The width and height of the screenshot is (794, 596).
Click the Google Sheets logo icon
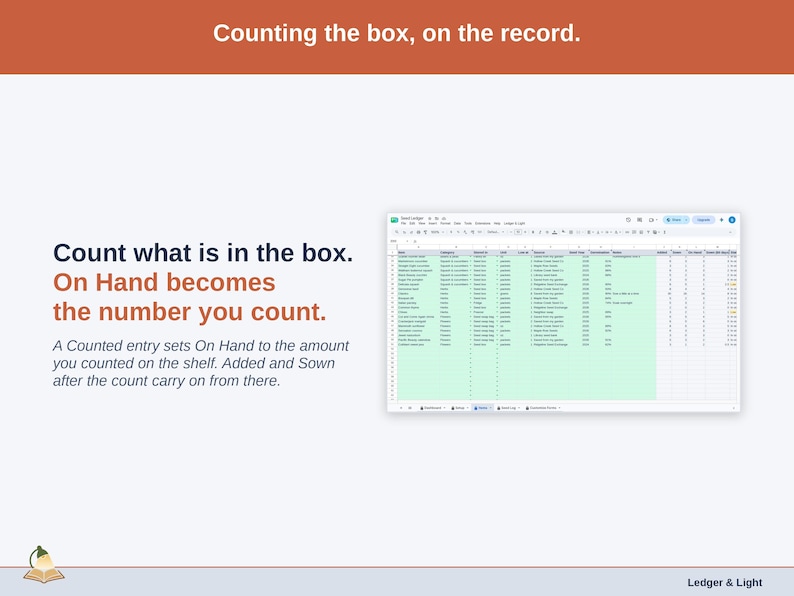(394, 220)
